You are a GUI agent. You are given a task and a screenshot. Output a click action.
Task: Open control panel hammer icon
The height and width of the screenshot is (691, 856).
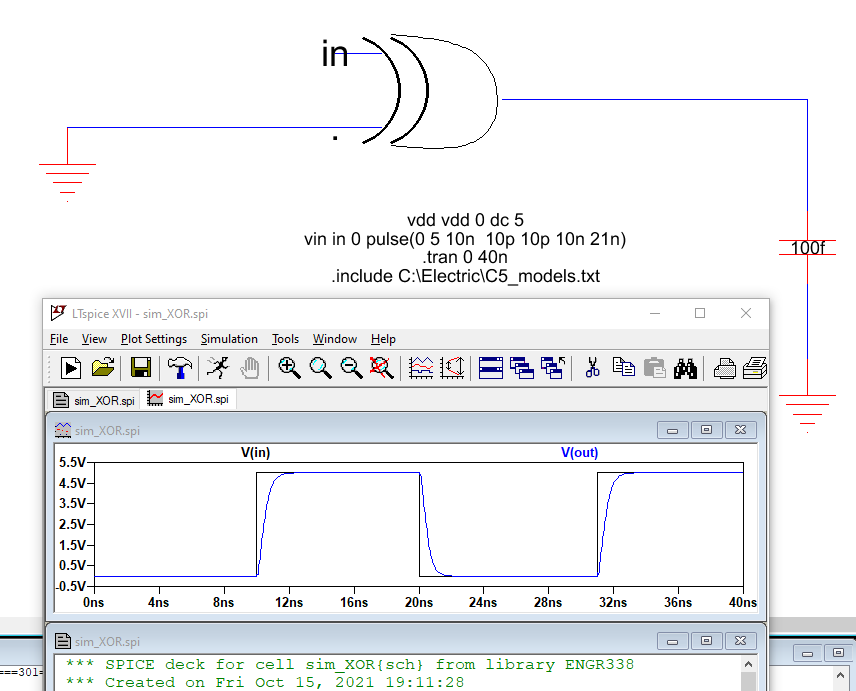tap(180, 368)
